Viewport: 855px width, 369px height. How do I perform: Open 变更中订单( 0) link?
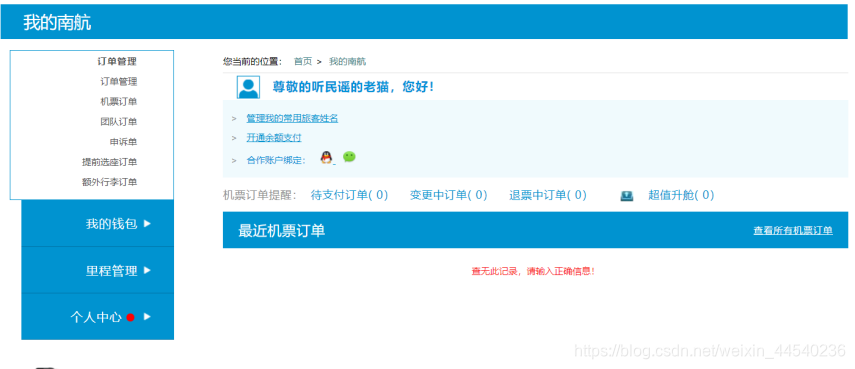click(449, 195)
